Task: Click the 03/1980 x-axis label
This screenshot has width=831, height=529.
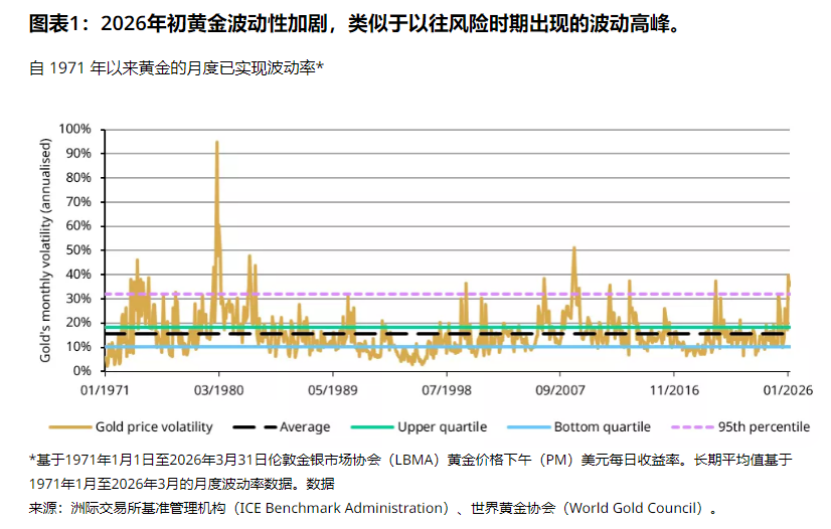Action: [x=218, y=391]
